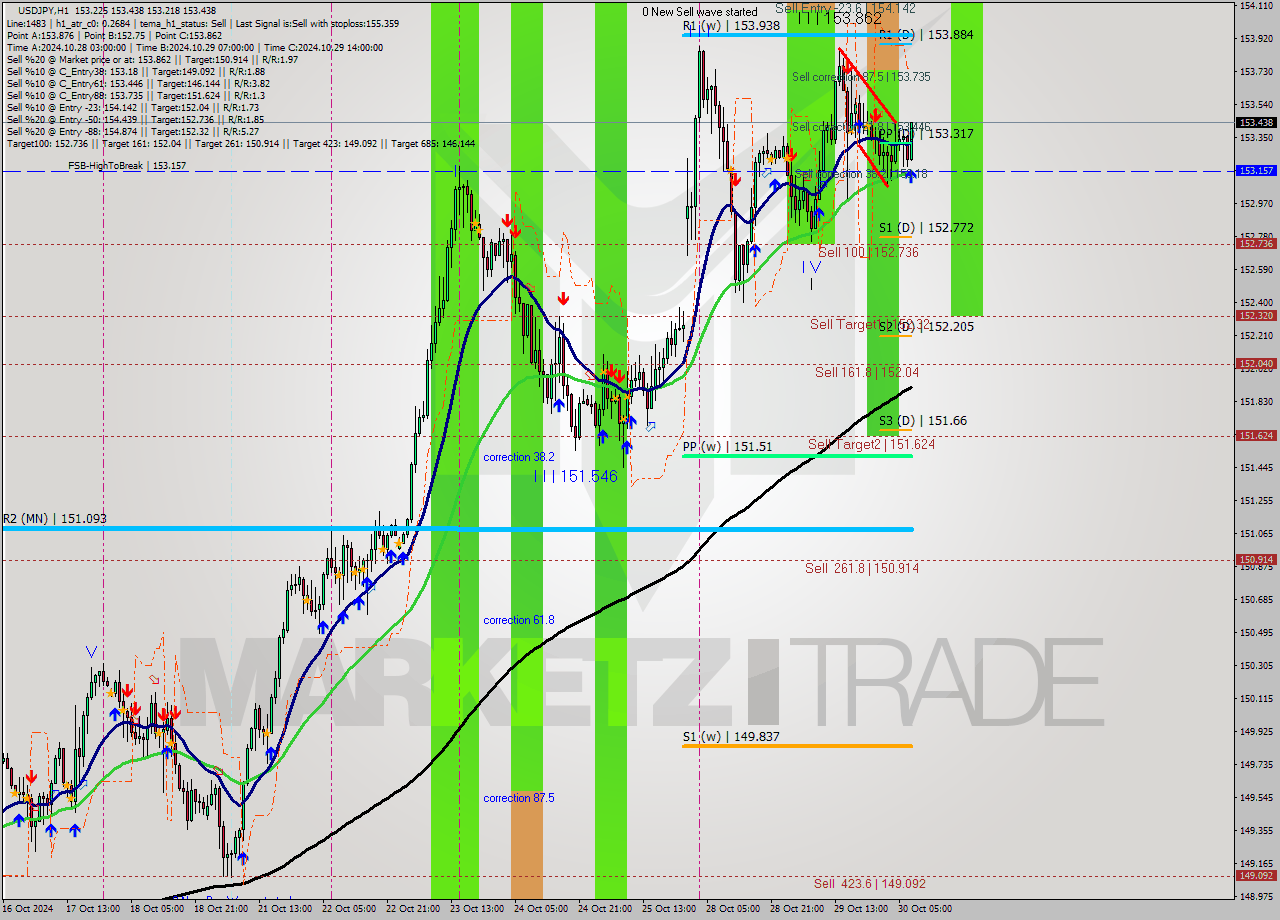This screenshot has width=1280, height=920.
Task: Select the green PP (w) horizontal line
Action: coord(797,456)
